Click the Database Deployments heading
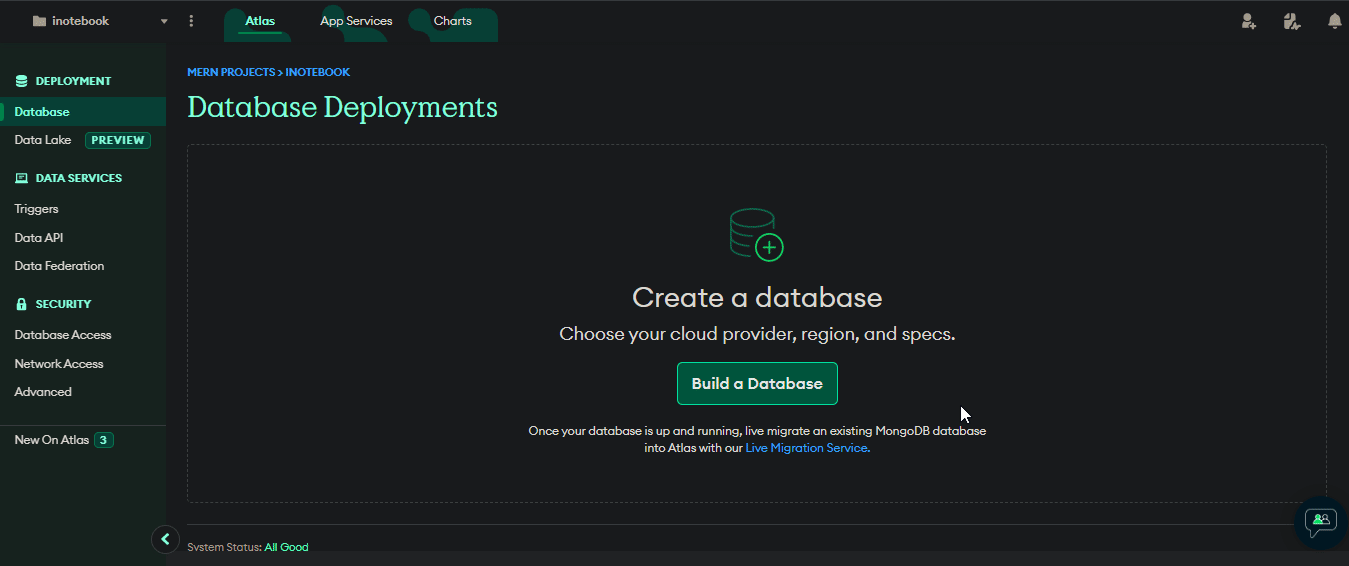This screenshot has width=1349, height=566. pyautogui.click(x=342, y=107)
